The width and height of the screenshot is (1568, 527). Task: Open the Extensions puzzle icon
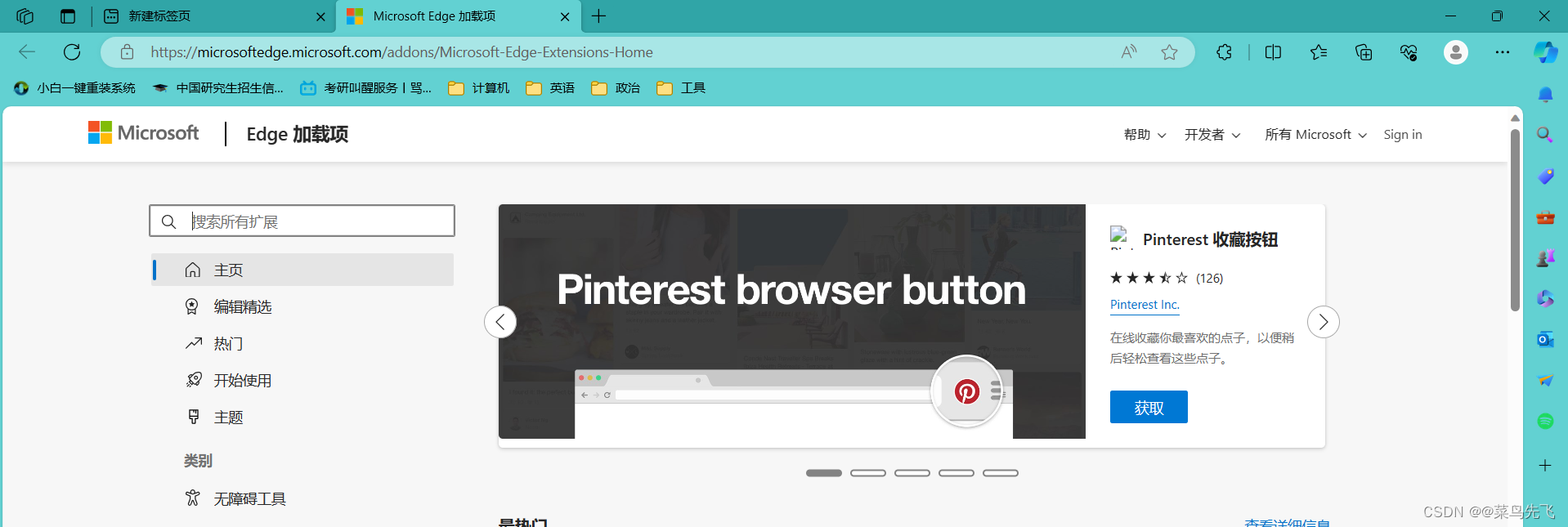[1224, 52]
